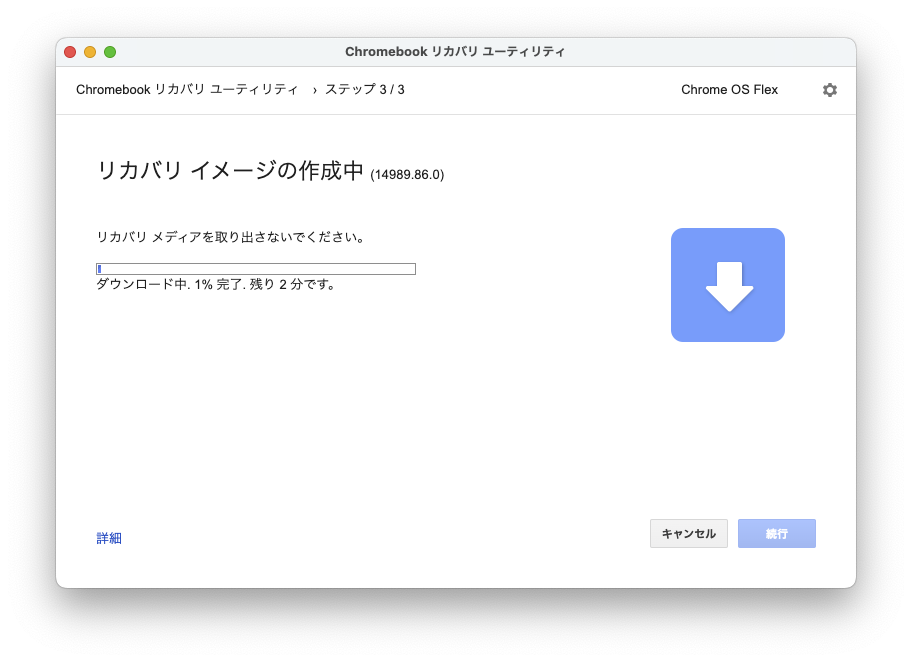Open the 詳細 details link
912x662 pixels.
point(109,538)
